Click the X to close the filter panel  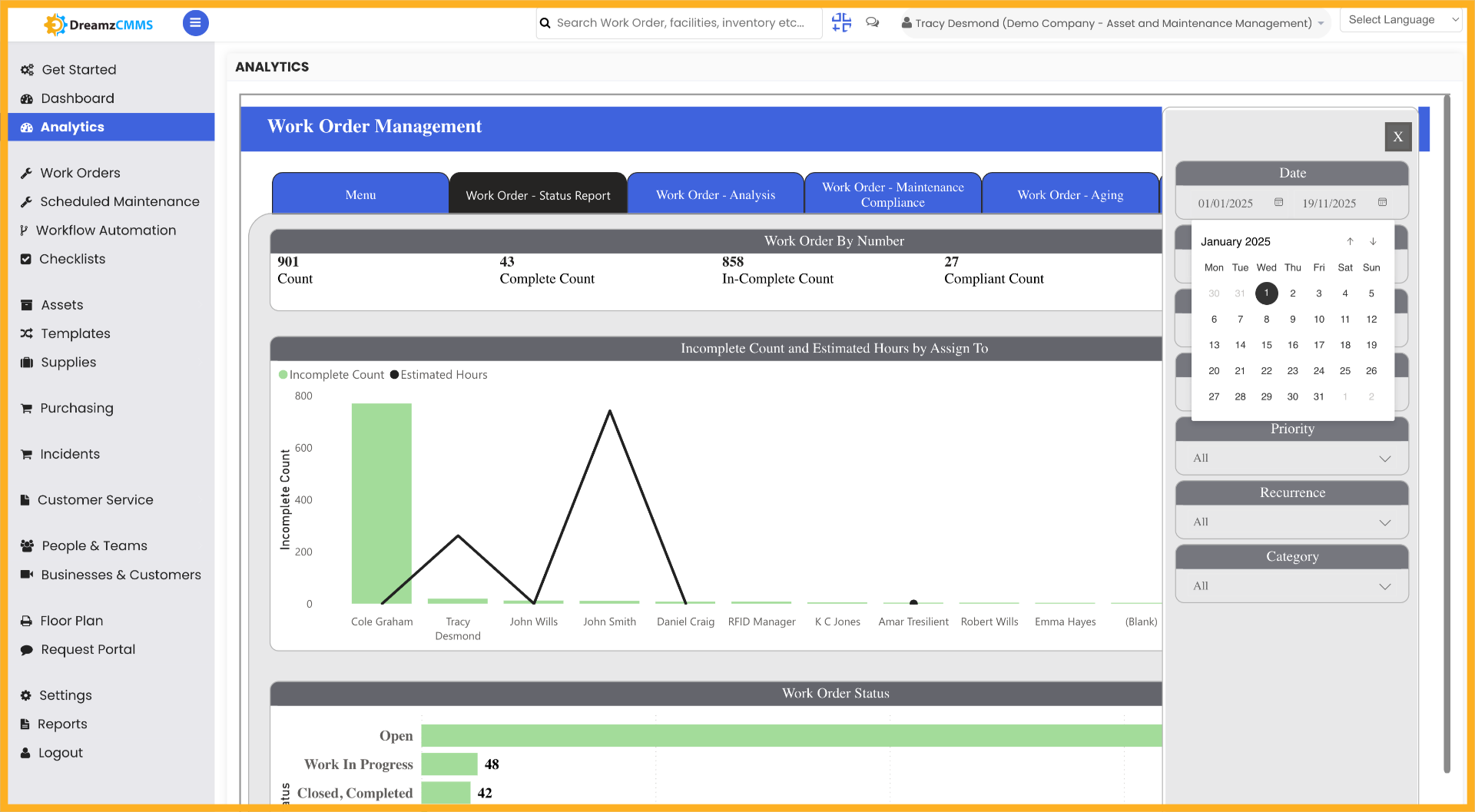(x=1397, y=136)
